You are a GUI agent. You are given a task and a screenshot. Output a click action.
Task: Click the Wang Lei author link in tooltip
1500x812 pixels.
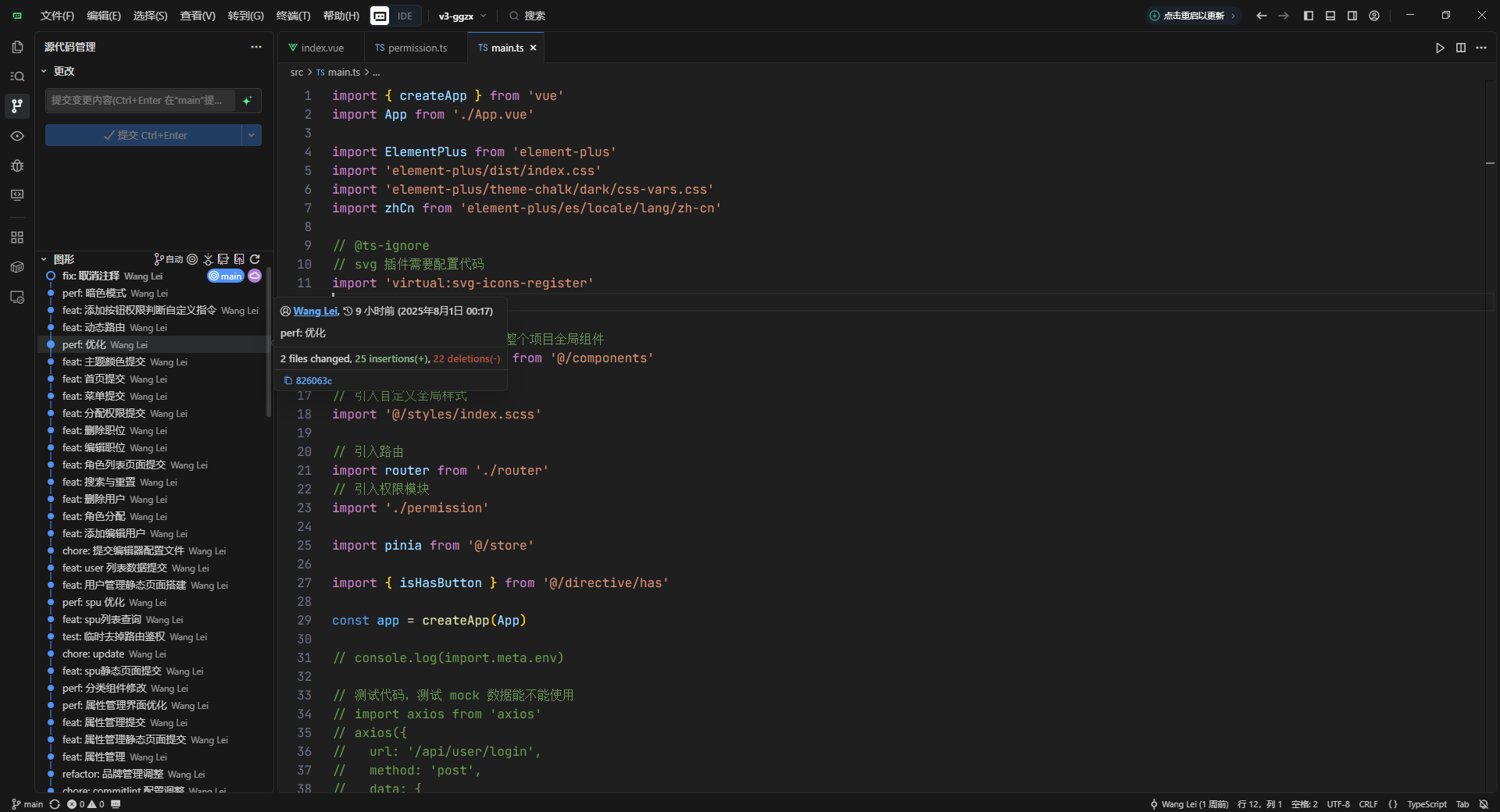316,311
